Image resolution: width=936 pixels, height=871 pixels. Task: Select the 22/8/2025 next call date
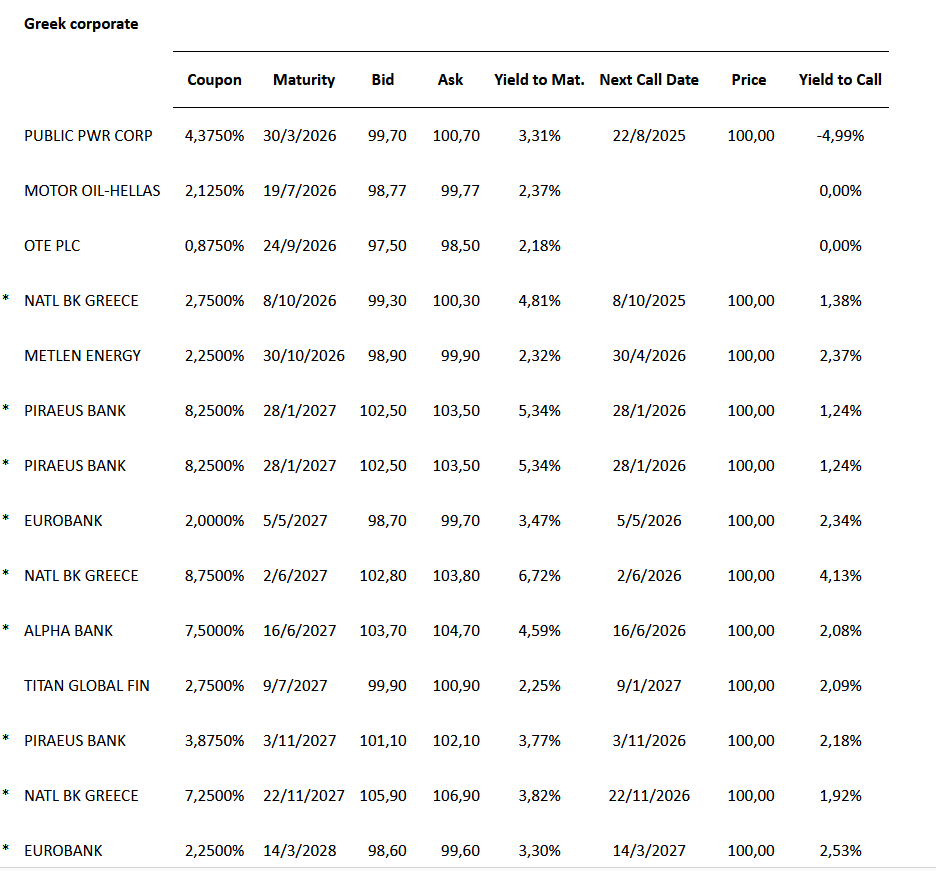649,135
